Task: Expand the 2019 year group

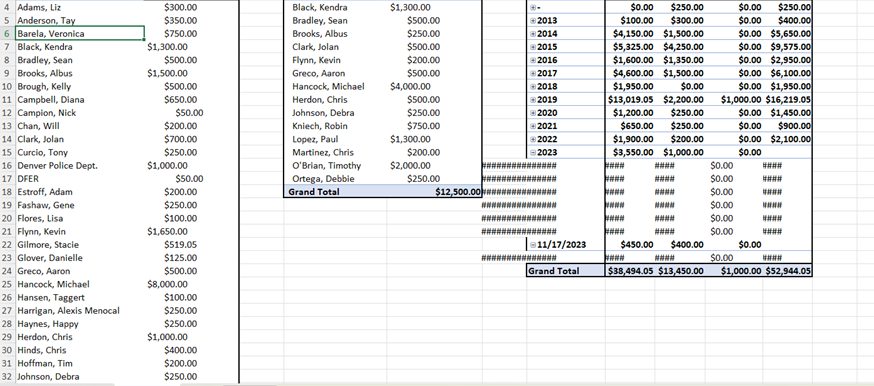Action: tap(533, 100)
